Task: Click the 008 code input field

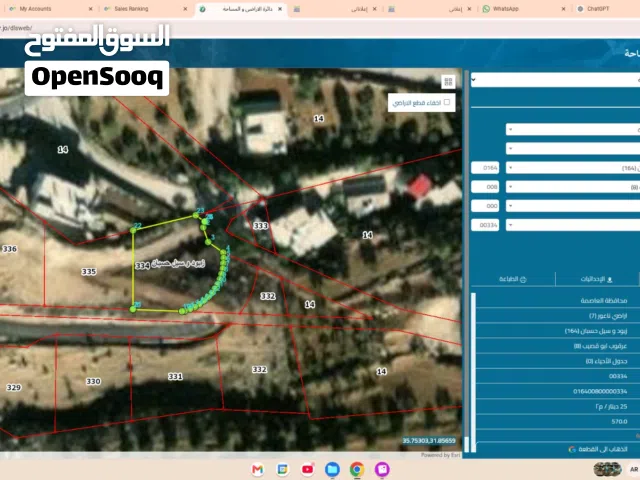Action: [x=485, y=187]
